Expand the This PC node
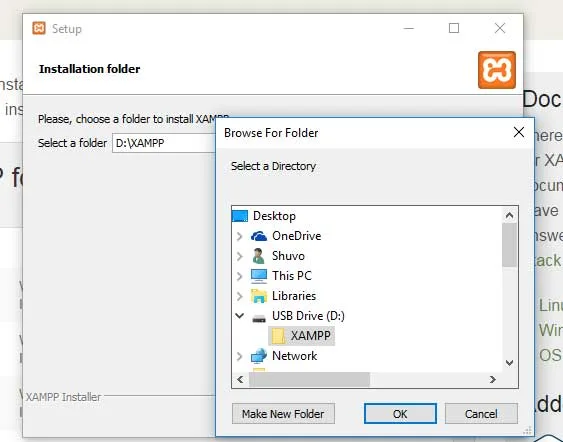Image resolution: width=563 pixels, height=442 pixels. pyautogui.click(x=239, y=276)
